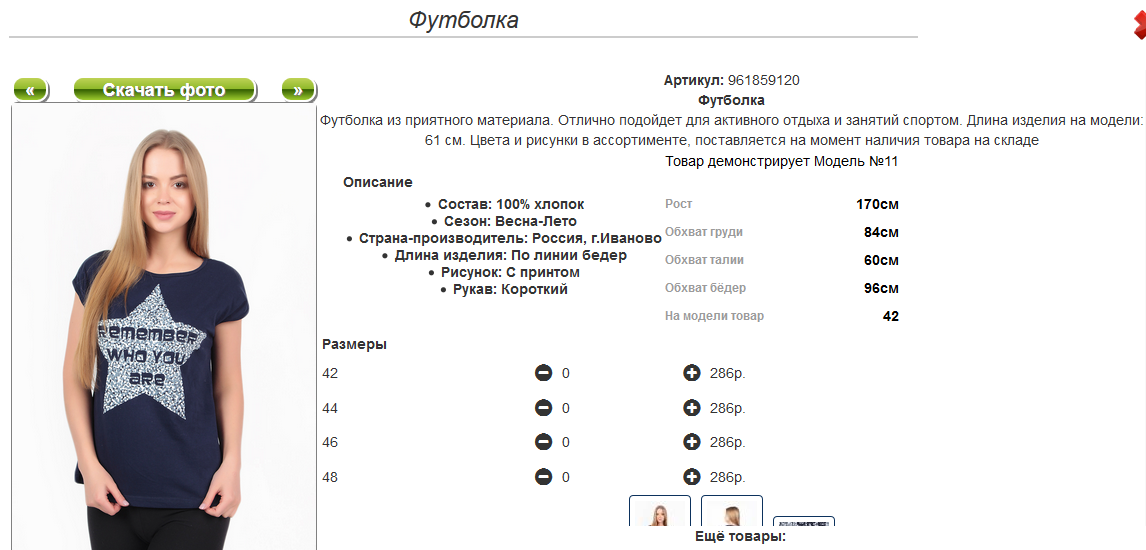View the third small thumbnail
1146x550 pixels.
[804, 522]
